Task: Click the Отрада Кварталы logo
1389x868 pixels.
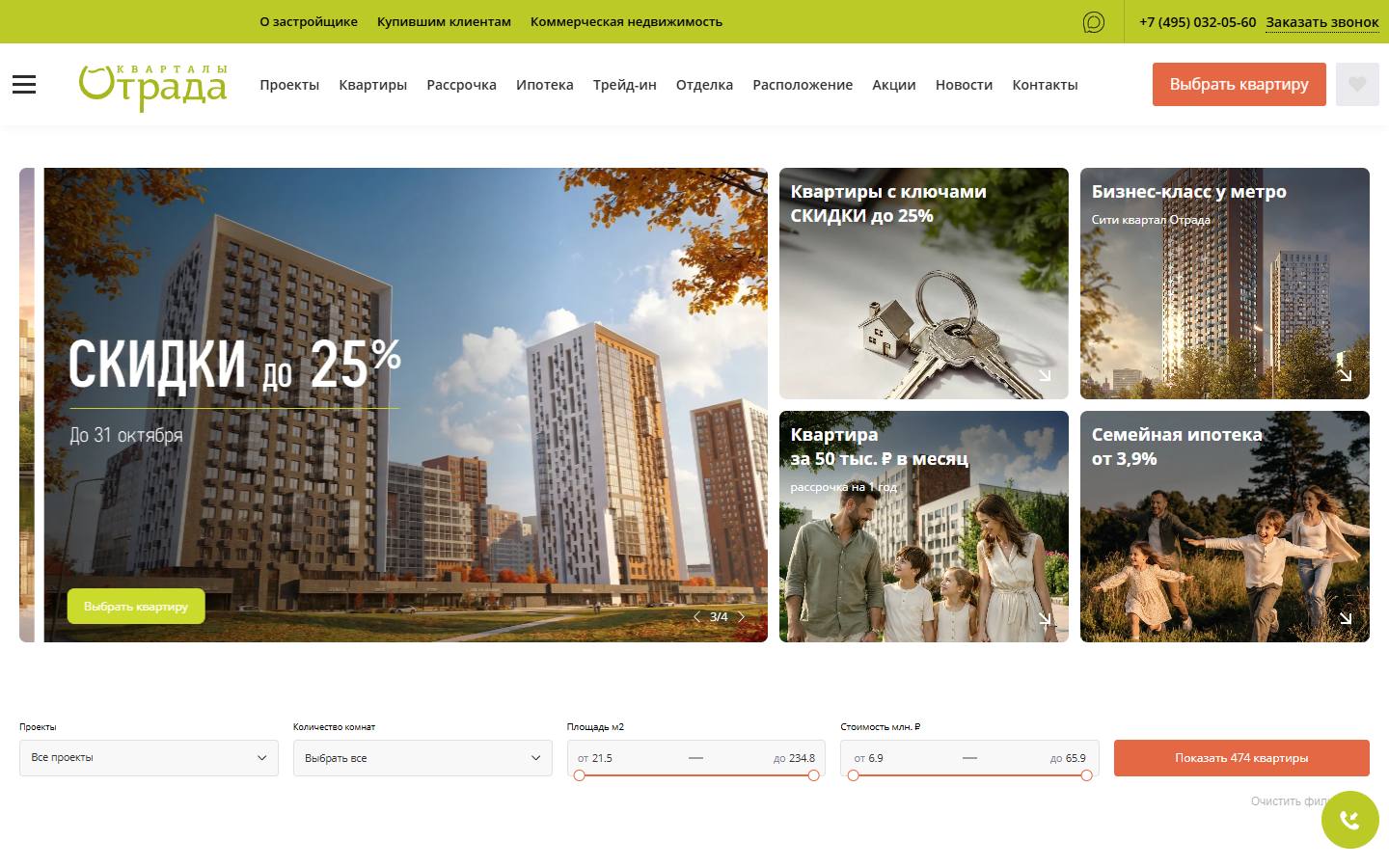Action: [152, 87]
